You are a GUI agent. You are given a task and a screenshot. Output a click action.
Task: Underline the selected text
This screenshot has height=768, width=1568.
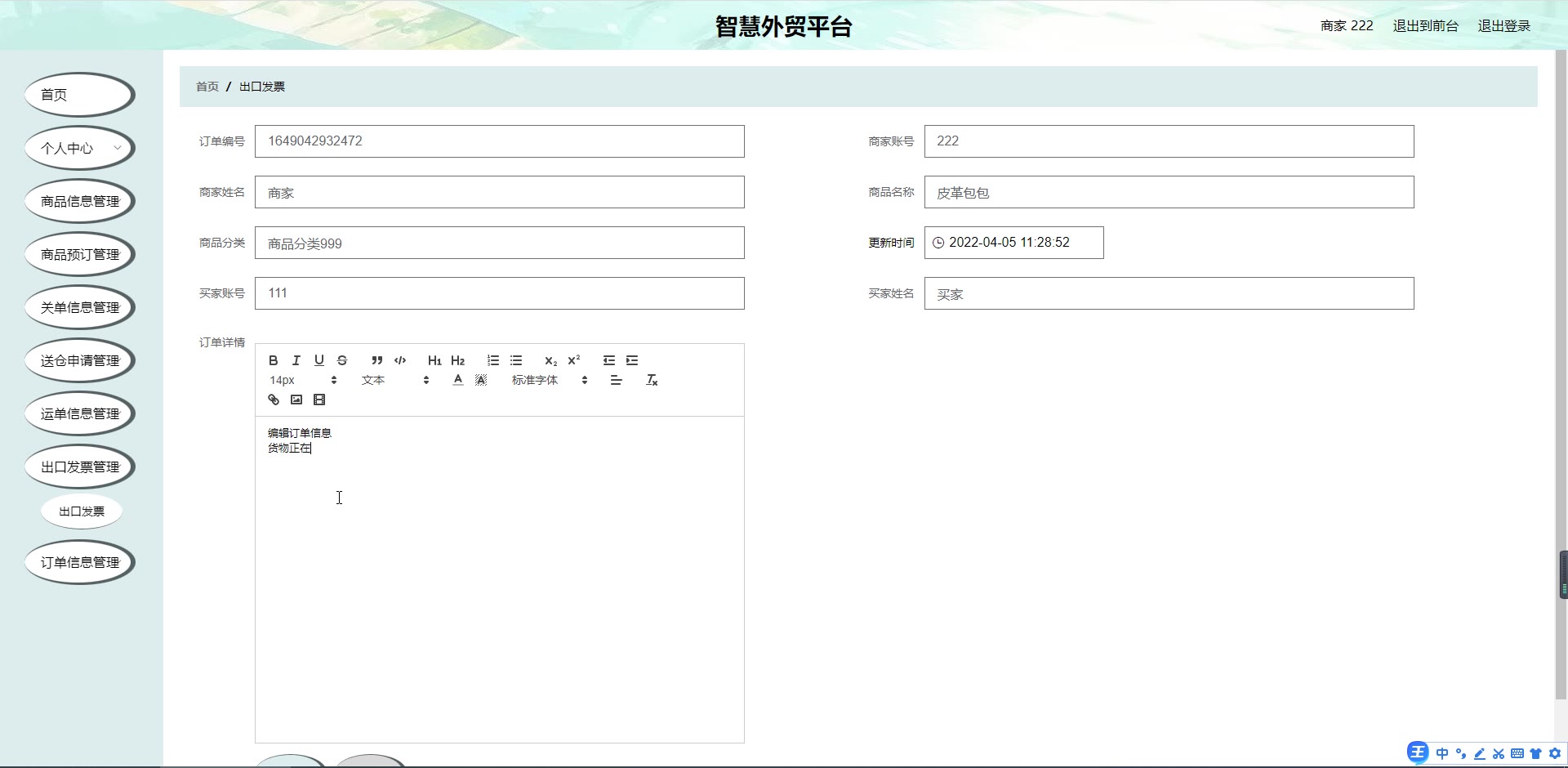click(x=319, y=360)
